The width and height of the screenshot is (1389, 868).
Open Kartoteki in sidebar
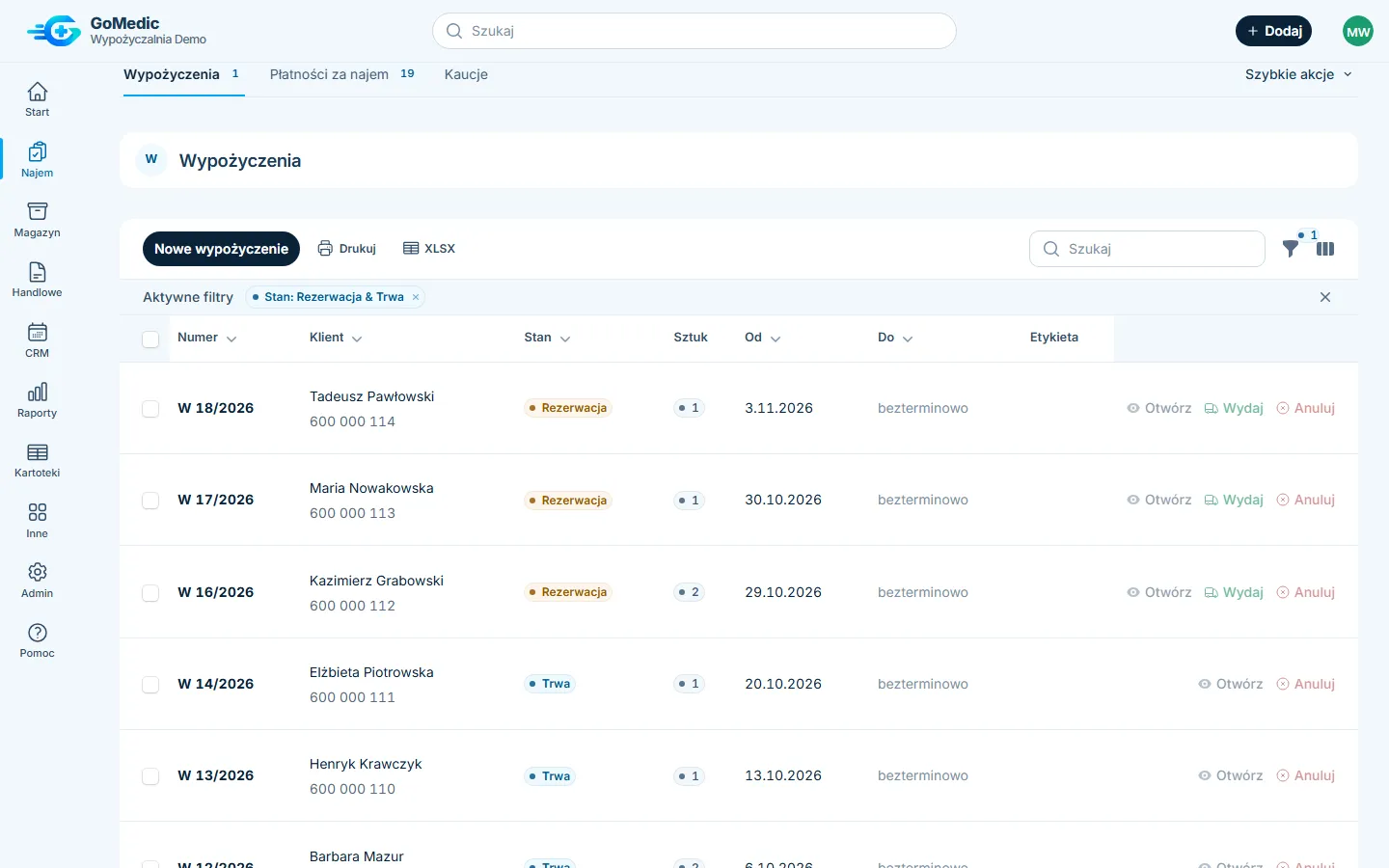click(37, 461)
